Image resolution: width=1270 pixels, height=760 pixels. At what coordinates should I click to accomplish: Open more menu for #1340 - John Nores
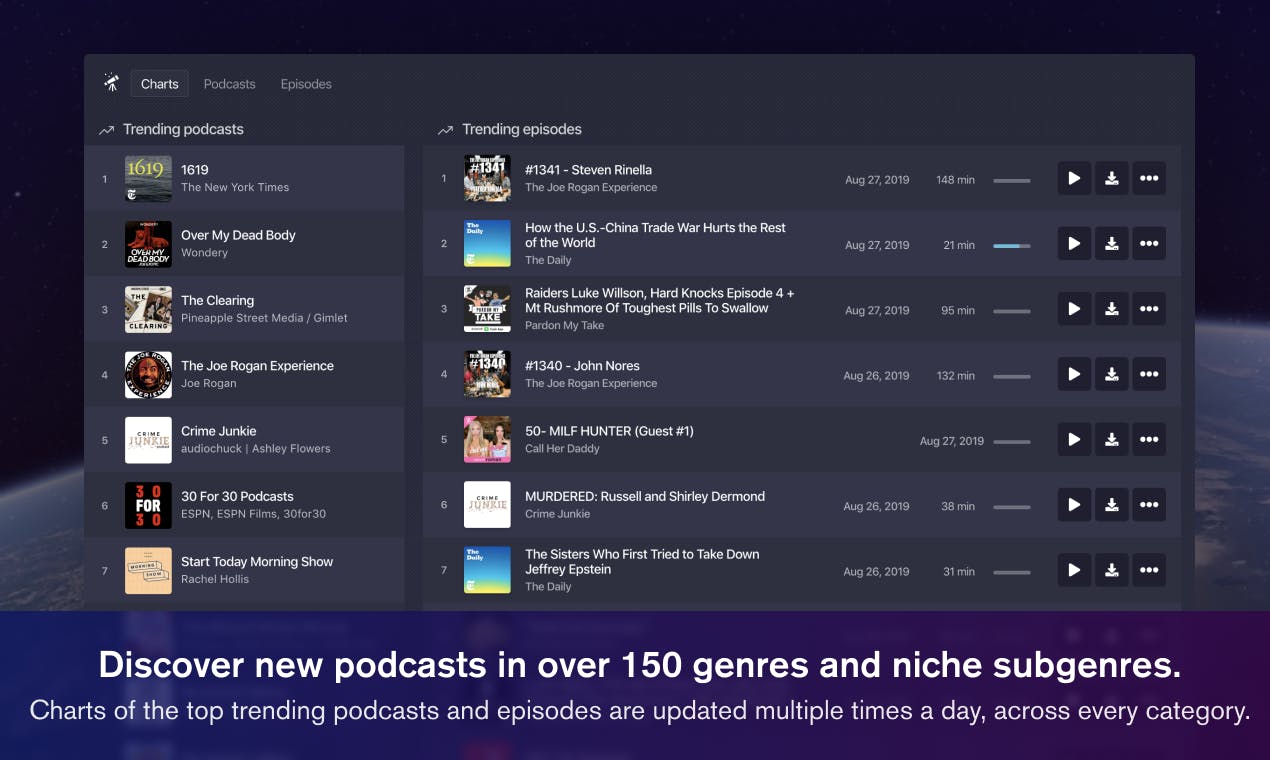[1149, 374]
